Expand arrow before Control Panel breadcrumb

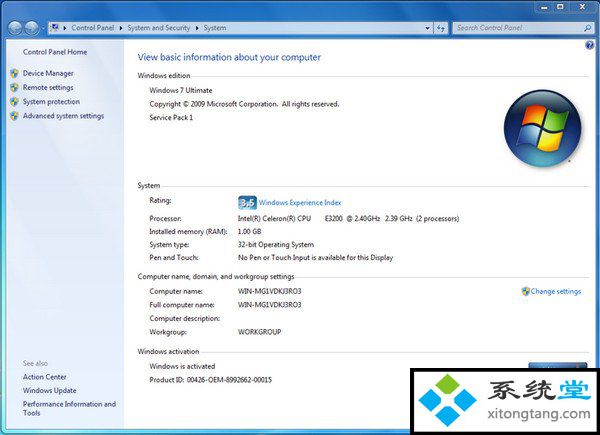tap(65, 28)
